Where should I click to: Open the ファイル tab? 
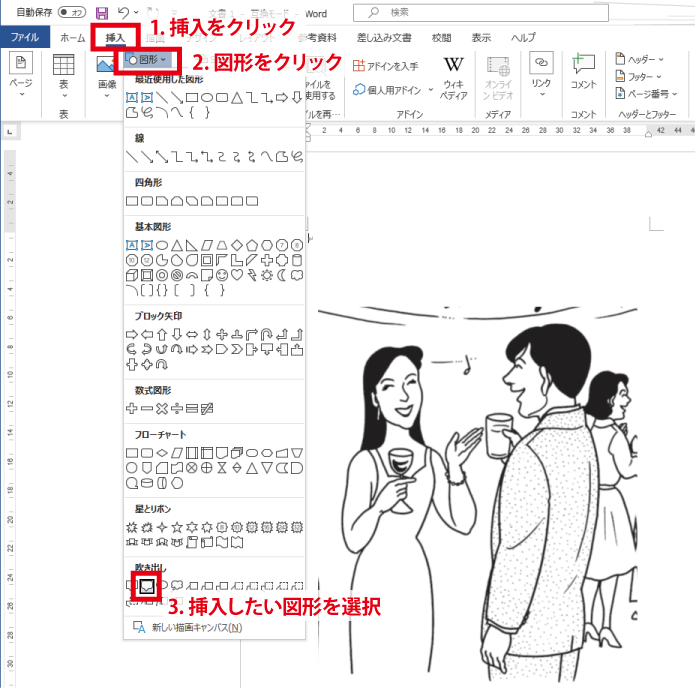(x=25, y=37)
